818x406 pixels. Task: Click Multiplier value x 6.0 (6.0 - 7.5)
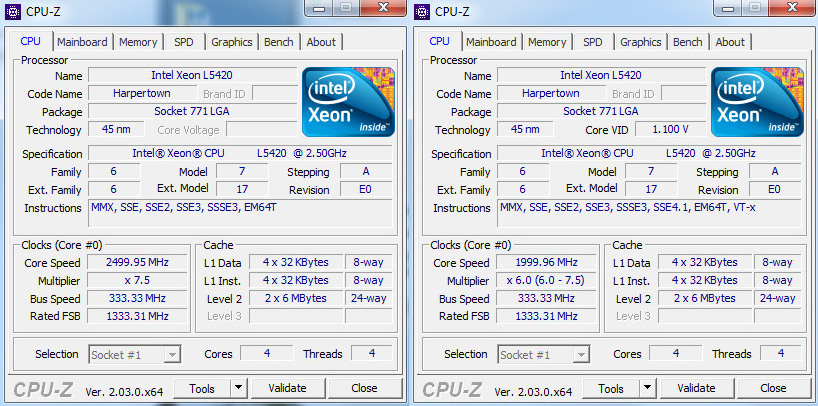[546, 281]
